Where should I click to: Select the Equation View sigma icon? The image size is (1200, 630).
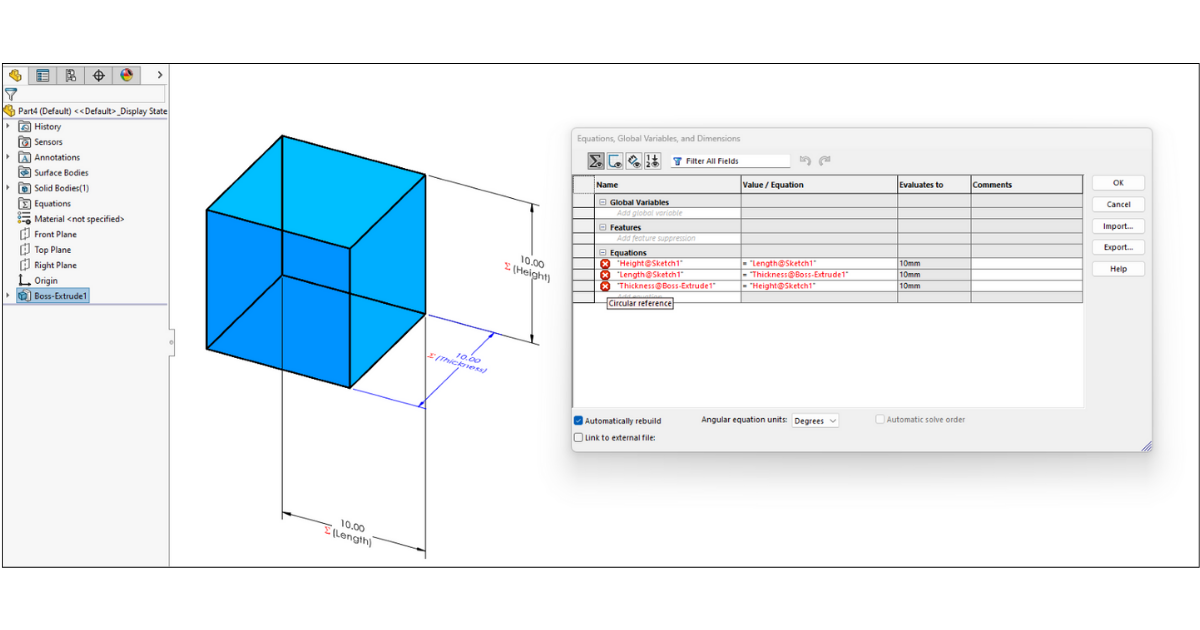[595, 161]
